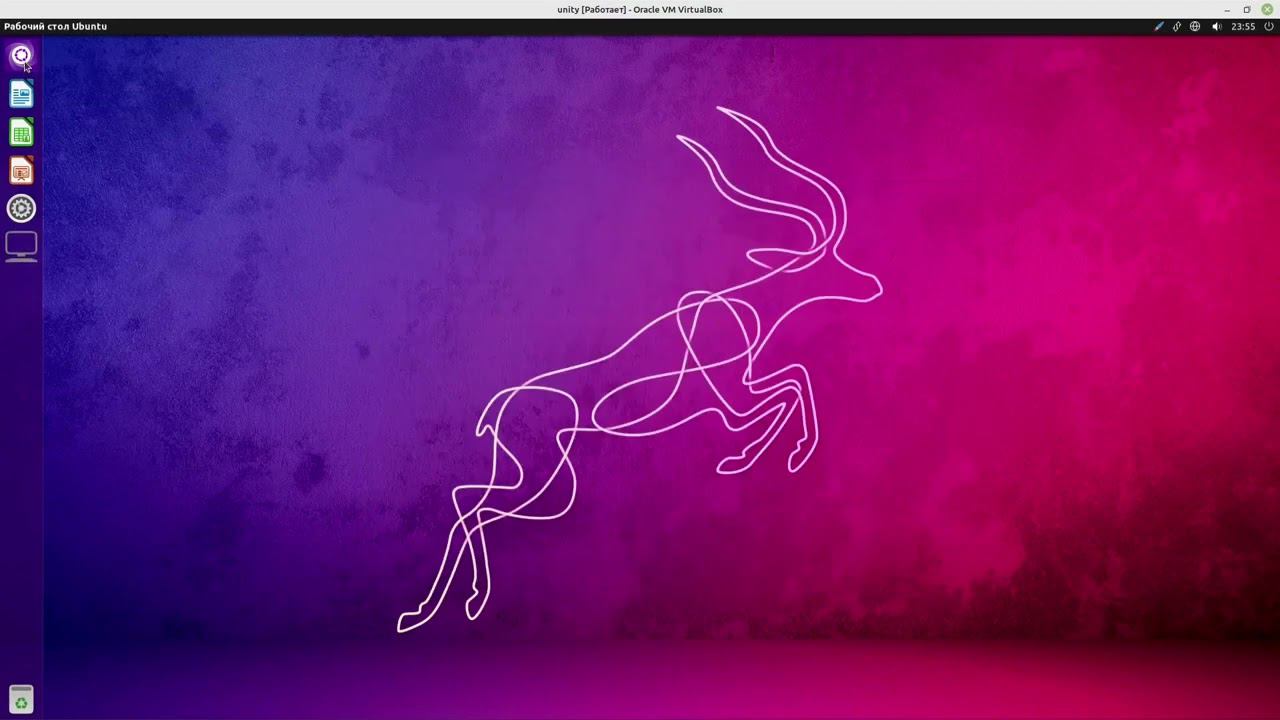Image resolution: width=1280 pixels, height=720 pixels.
Task: Restore the VirtualBox window size
Action: click(1247, 9)
